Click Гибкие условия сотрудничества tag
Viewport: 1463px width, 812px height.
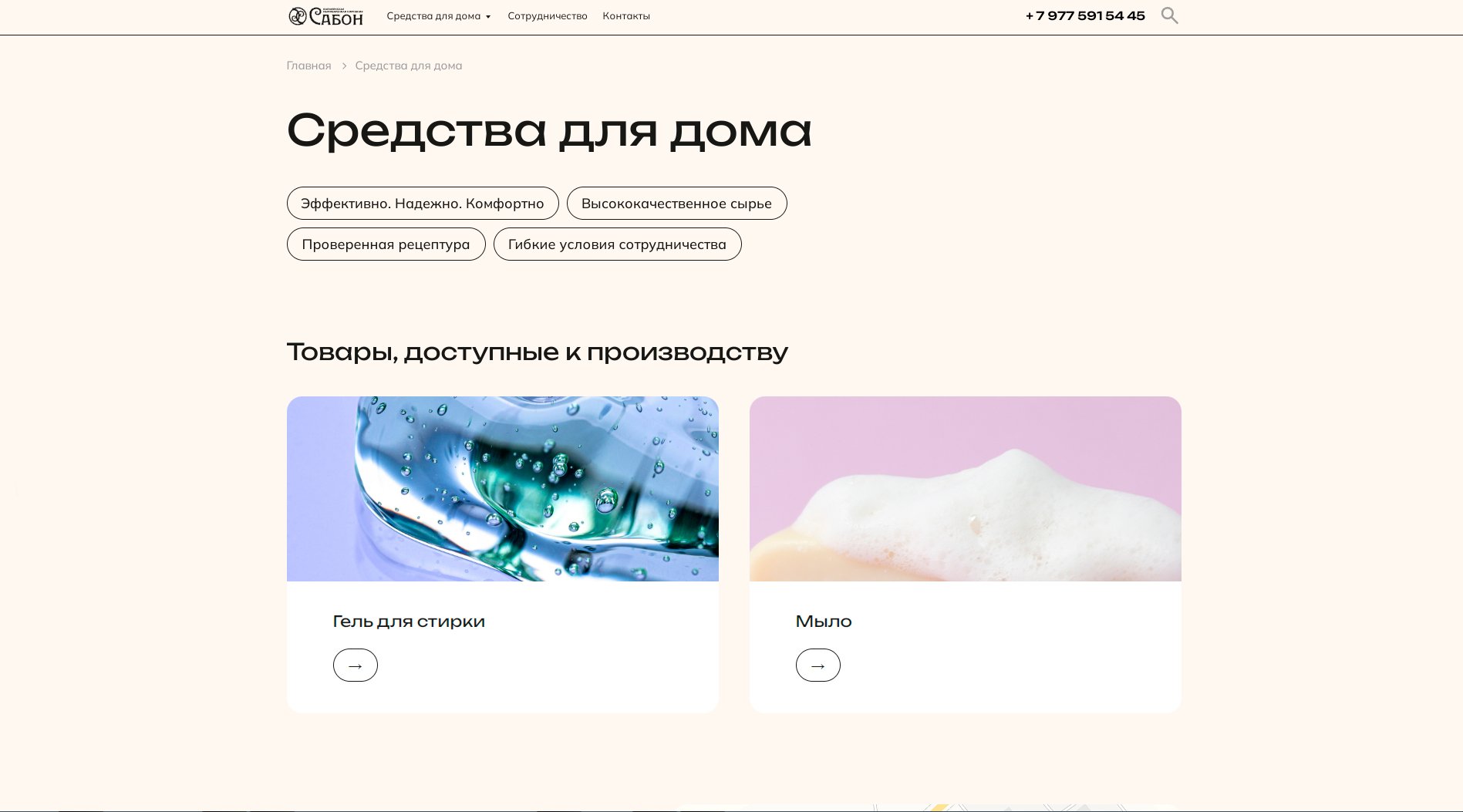point(618,244)
